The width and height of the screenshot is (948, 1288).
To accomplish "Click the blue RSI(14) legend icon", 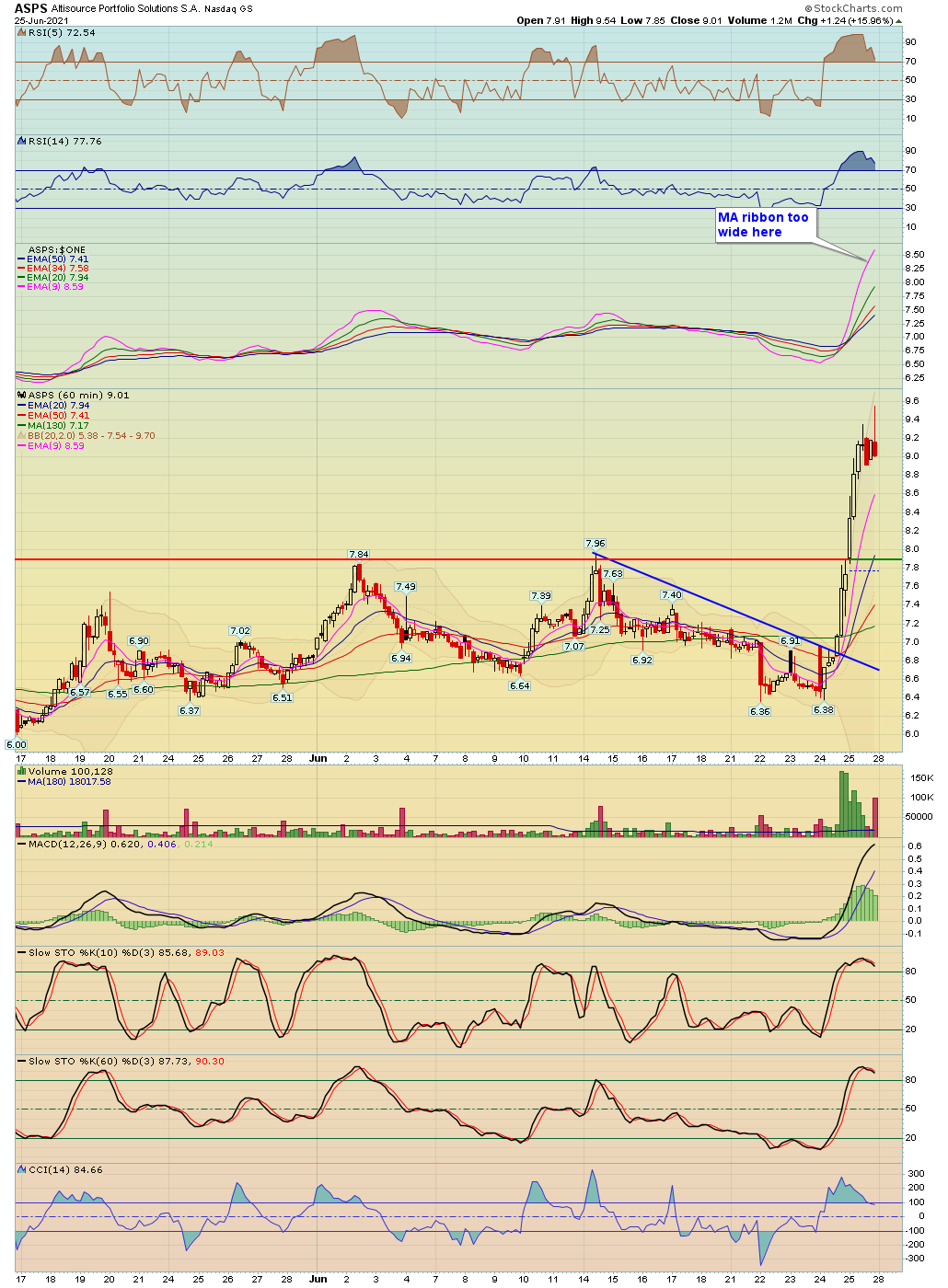I will pyautogui.click(x=22, y=141).
